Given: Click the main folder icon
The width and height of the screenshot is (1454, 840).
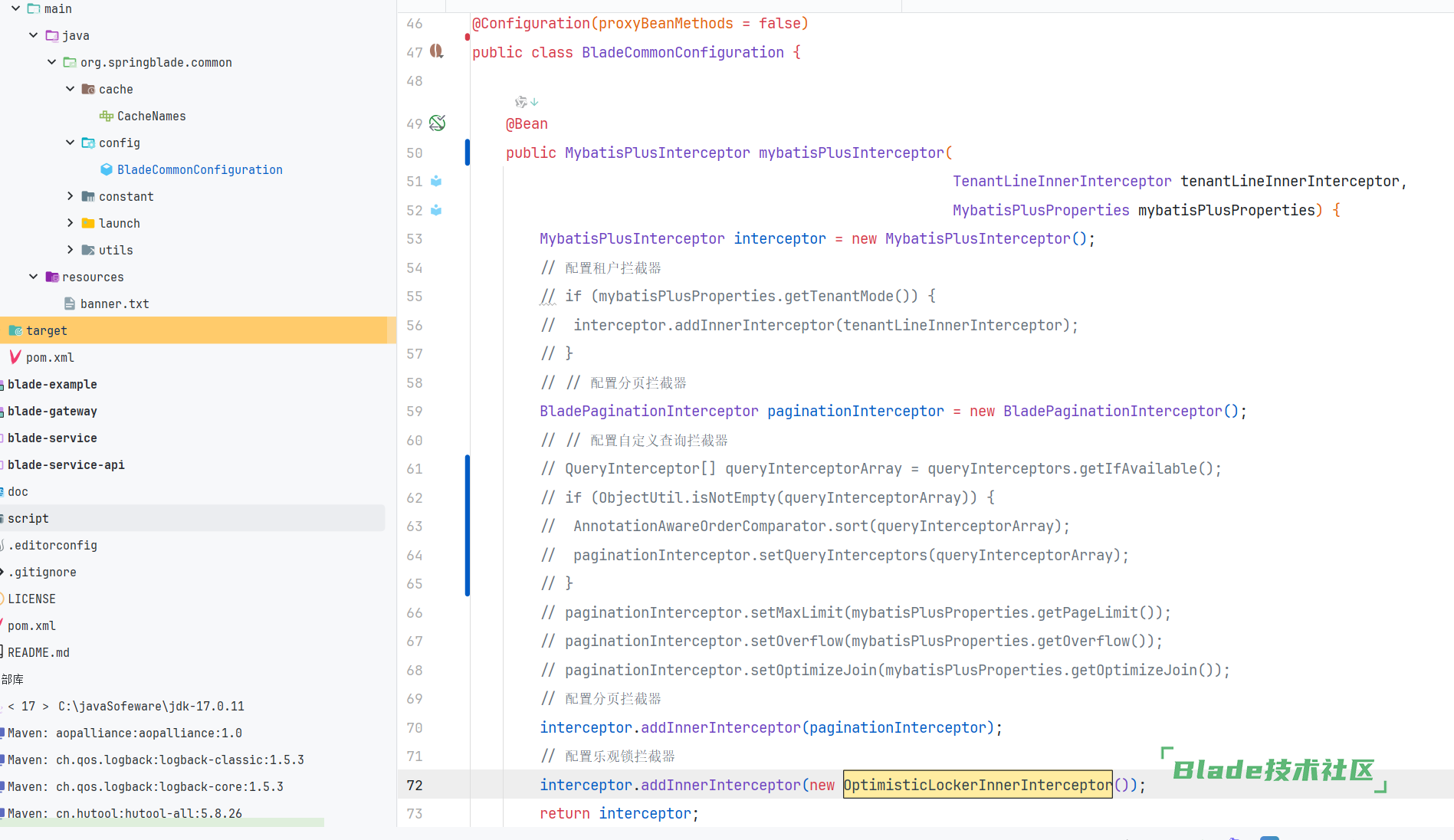Looking at the screenshot, I should (x=34, y=8).
